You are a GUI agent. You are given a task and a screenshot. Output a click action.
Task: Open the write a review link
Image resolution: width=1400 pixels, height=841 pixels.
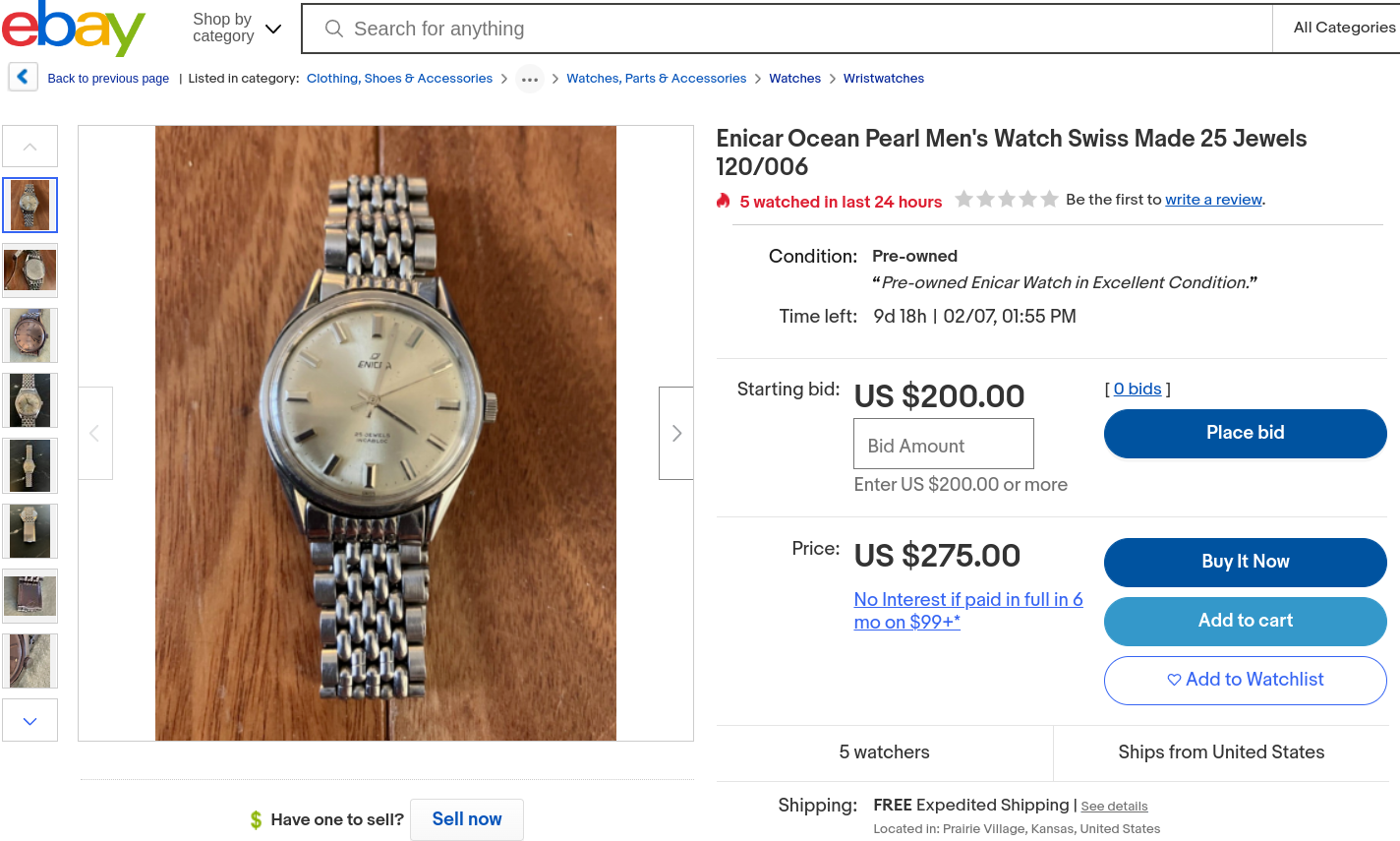tap(1213, 200)
